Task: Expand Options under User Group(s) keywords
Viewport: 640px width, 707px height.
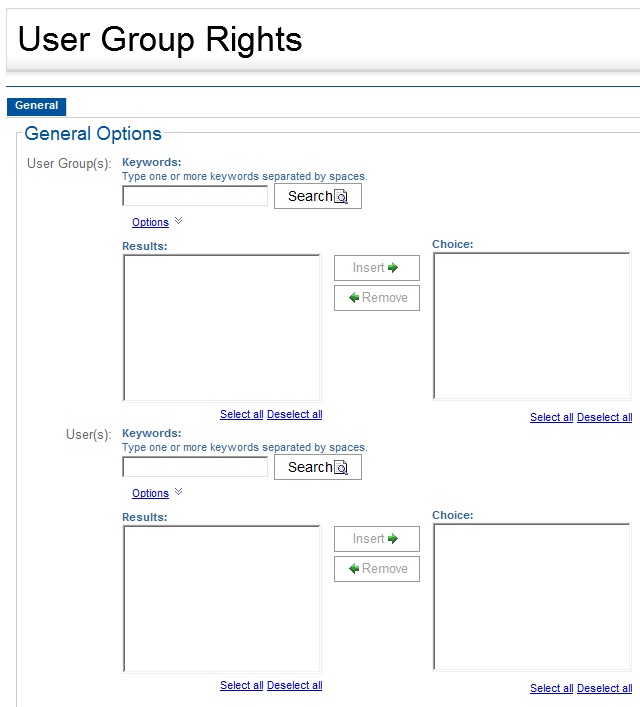Action: [150, 222]
